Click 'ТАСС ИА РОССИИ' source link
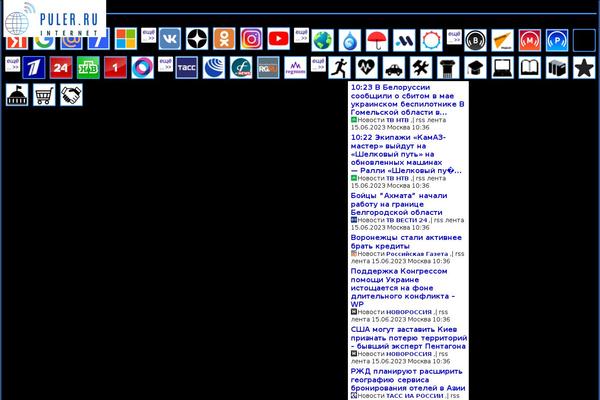This screenshot has width=600, height=400. point(414,396)
